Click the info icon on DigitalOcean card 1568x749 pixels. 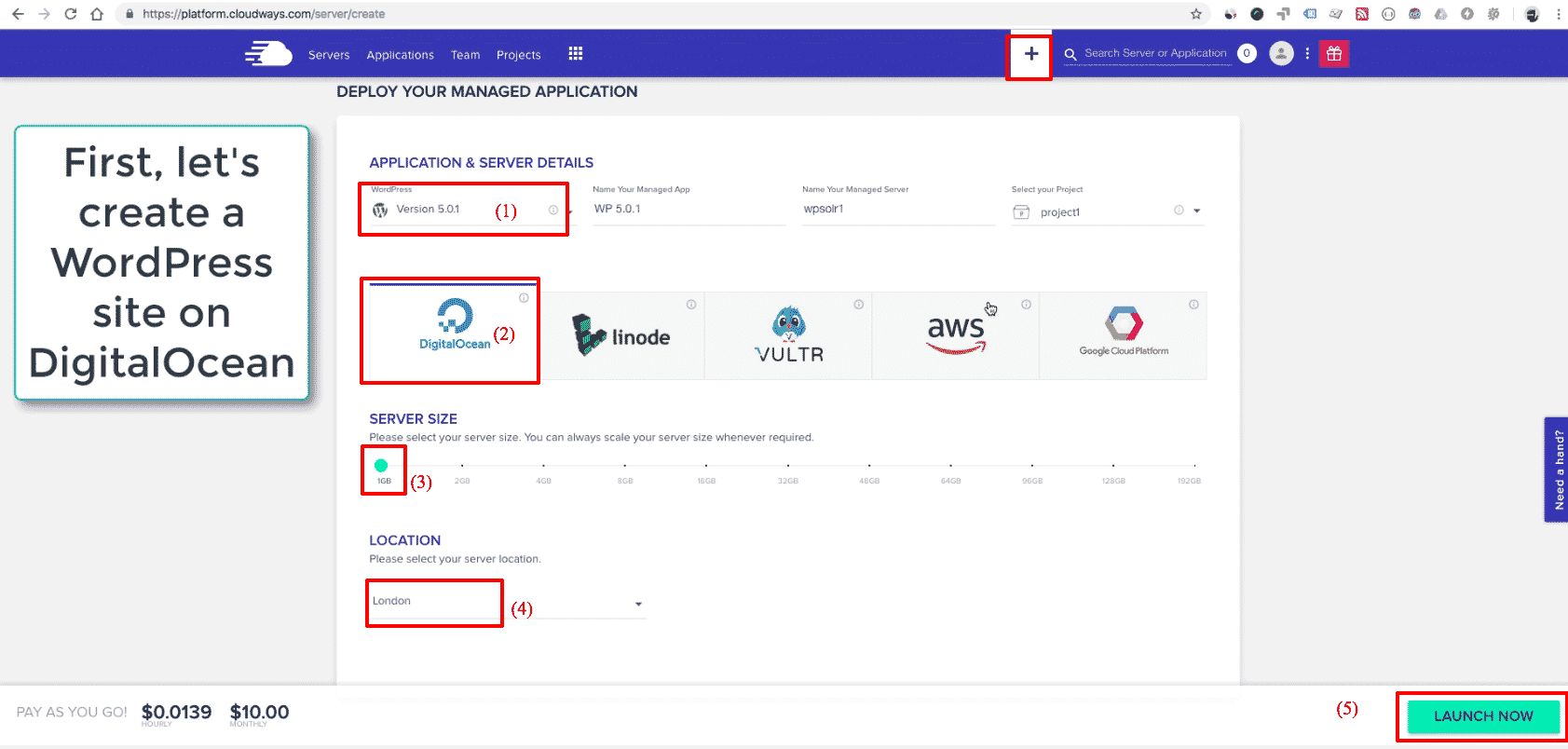524,298
